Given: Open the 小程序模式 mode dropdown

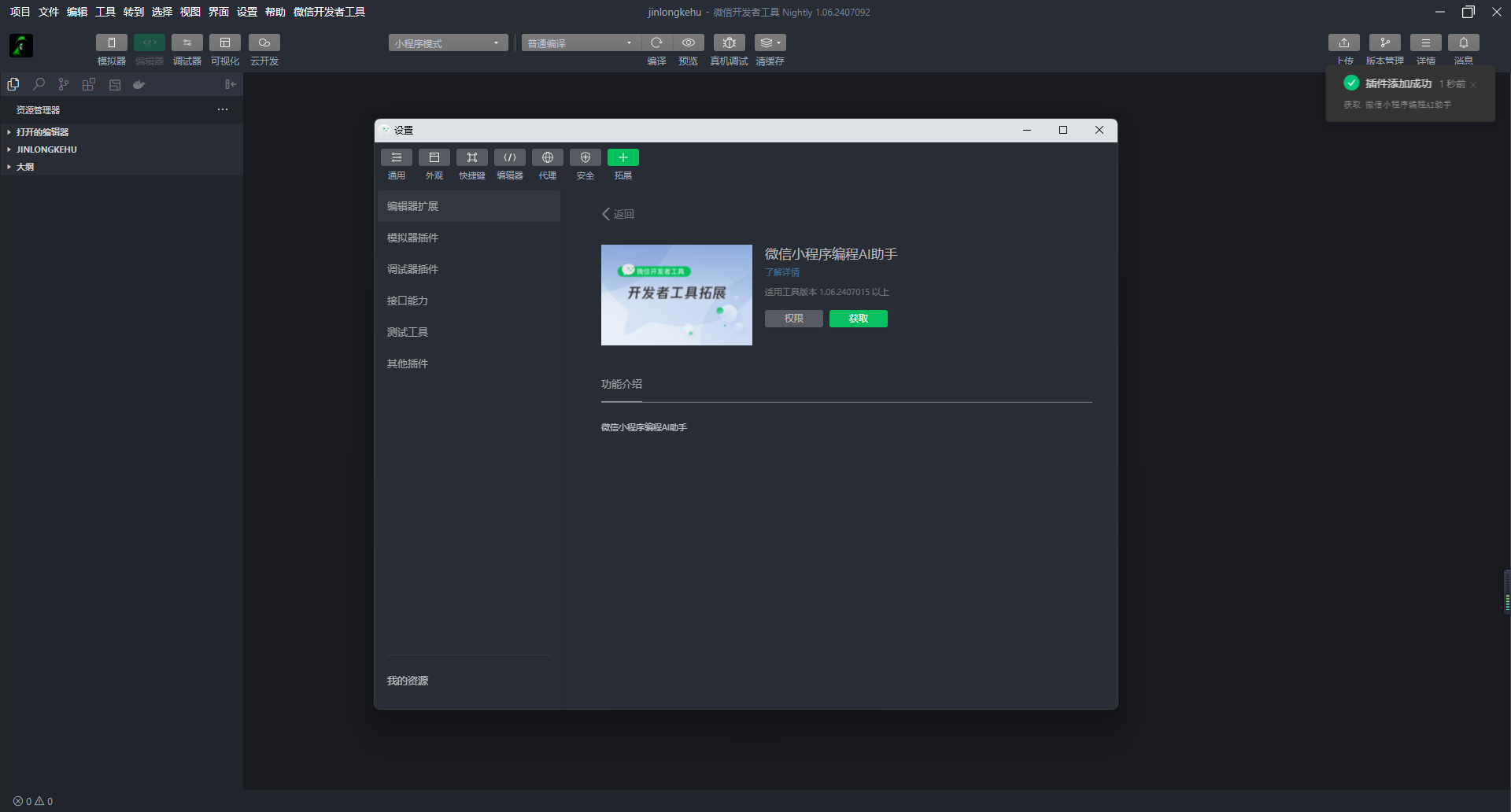Looking at the screenshot, I should (448, 43).
